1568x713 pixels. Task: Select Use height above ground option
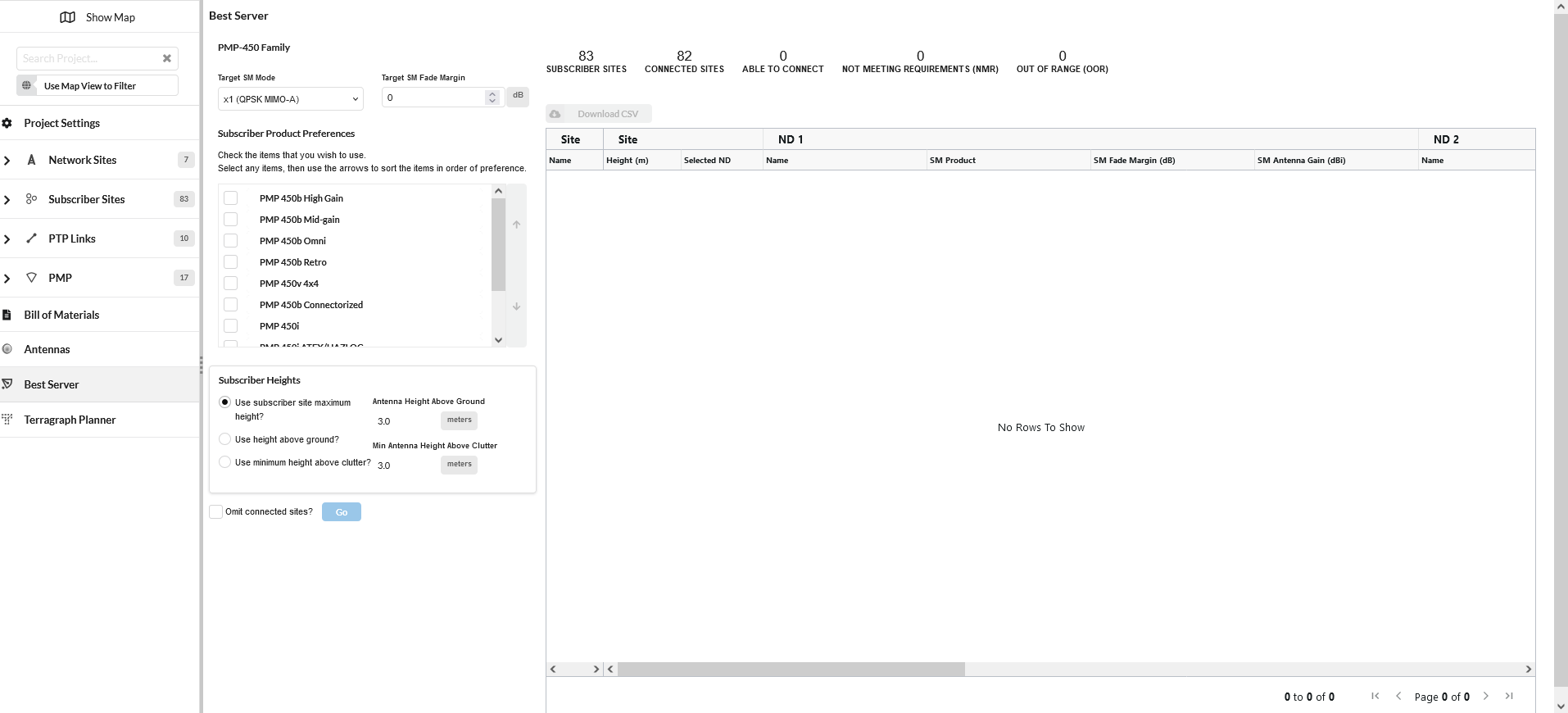click(225, 439)
